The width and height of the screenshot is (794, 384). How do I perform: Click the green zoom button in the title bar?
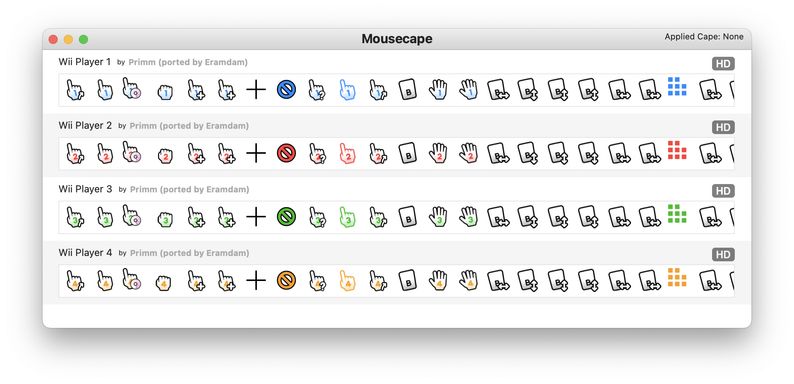pyautogui.click(x=84, y=39)
